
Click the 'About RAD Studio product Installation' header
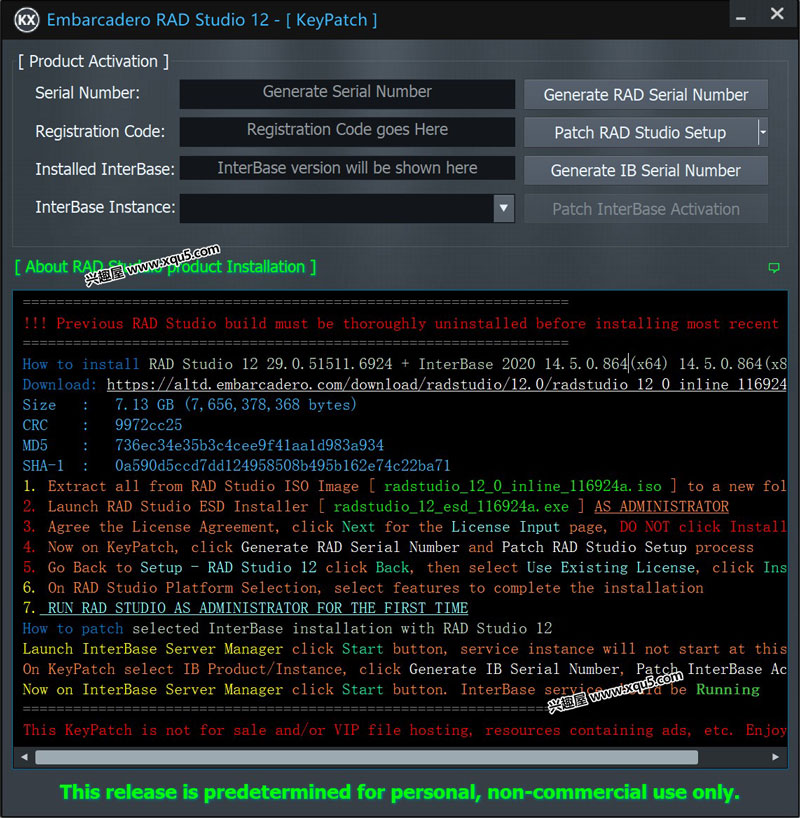pyautogui.click(x=165, y=267)
